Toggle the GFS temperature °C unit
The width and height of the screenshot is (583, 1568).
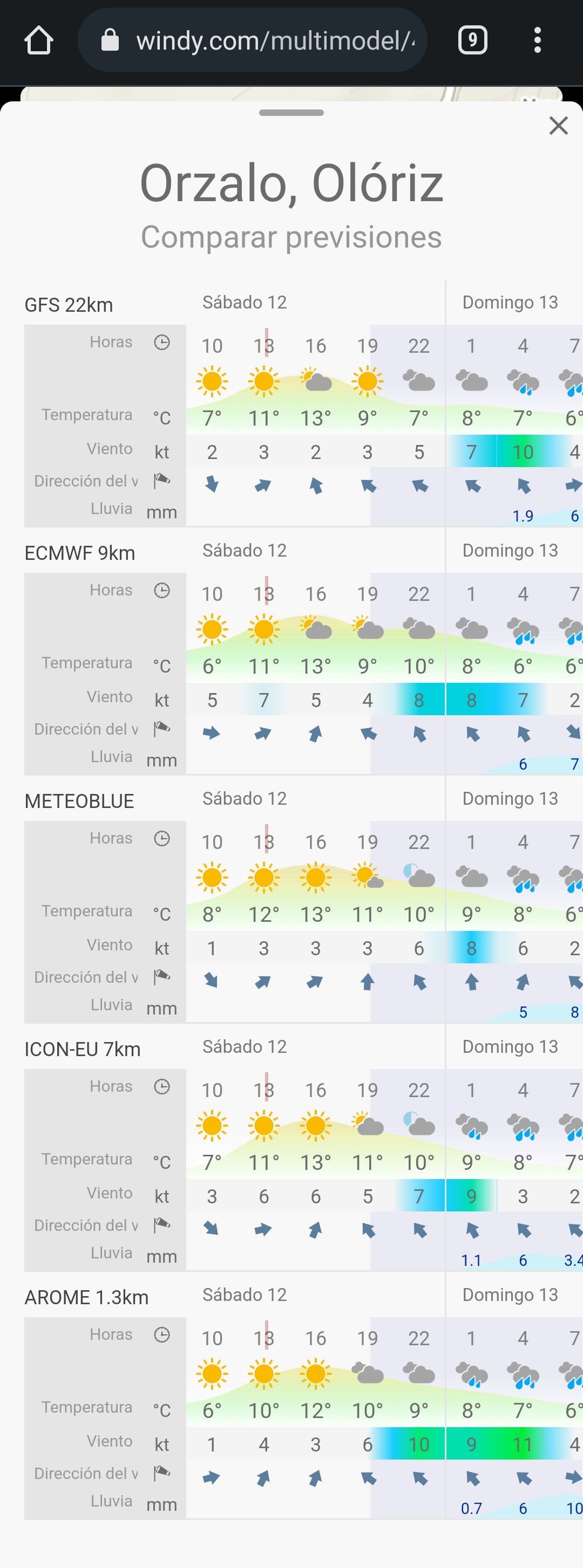click(161, 417)
